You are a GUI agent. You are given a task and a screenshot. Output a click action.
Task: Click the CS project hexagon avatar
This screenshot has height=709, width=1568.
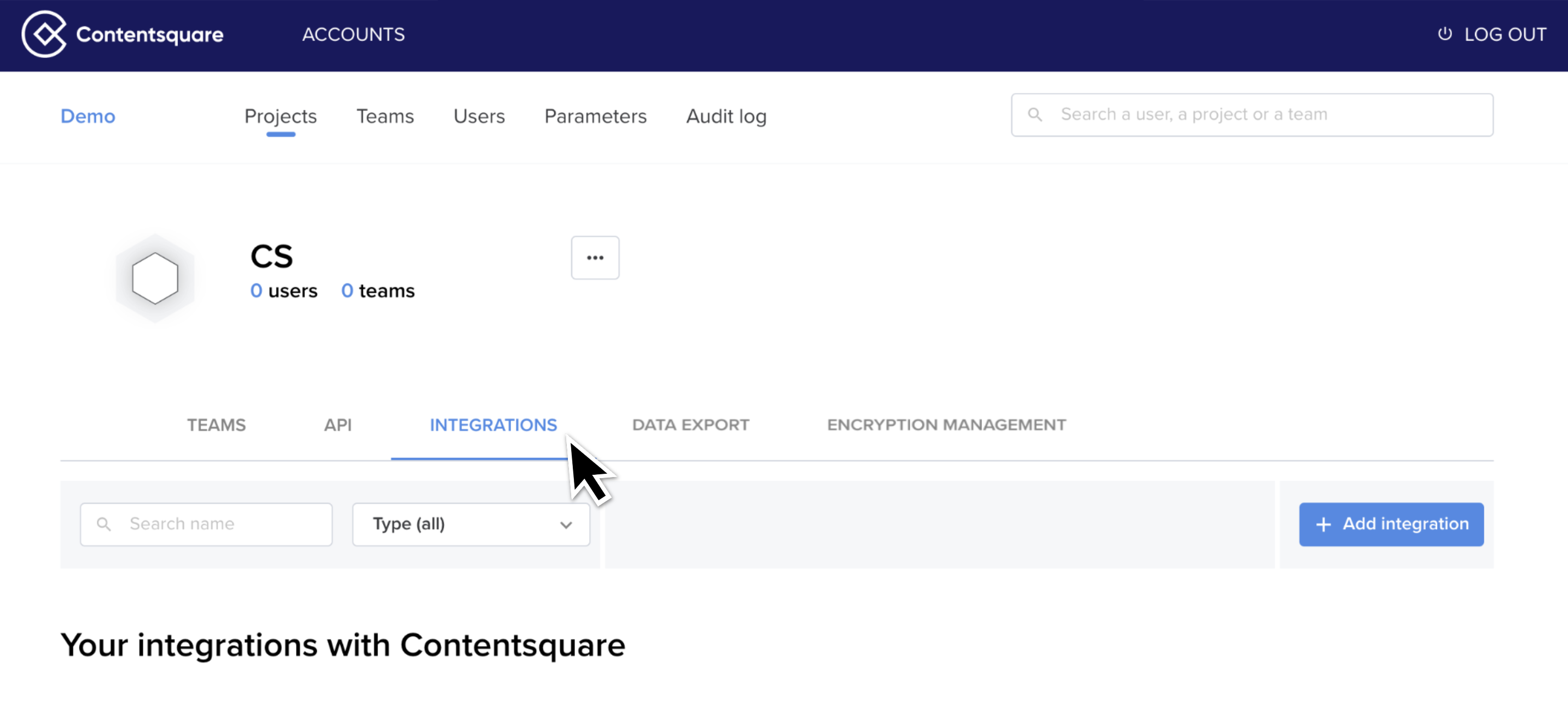coord(155,278)
